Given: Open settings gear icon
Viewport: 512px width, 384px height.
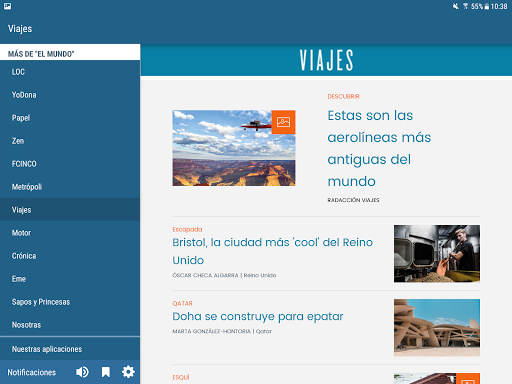Looking at the screenshot, I should coord(128,372).
